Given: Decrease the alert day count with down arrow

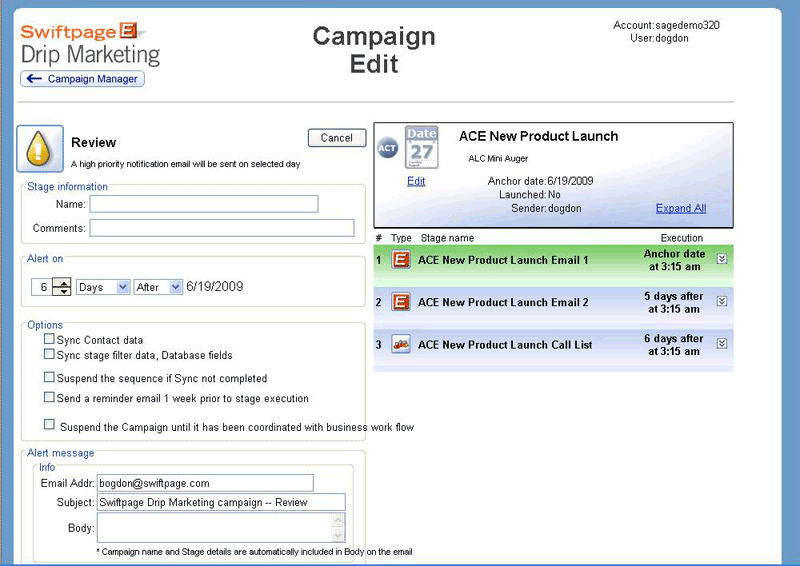Looking at the screenshot, I should pos(62,291).
